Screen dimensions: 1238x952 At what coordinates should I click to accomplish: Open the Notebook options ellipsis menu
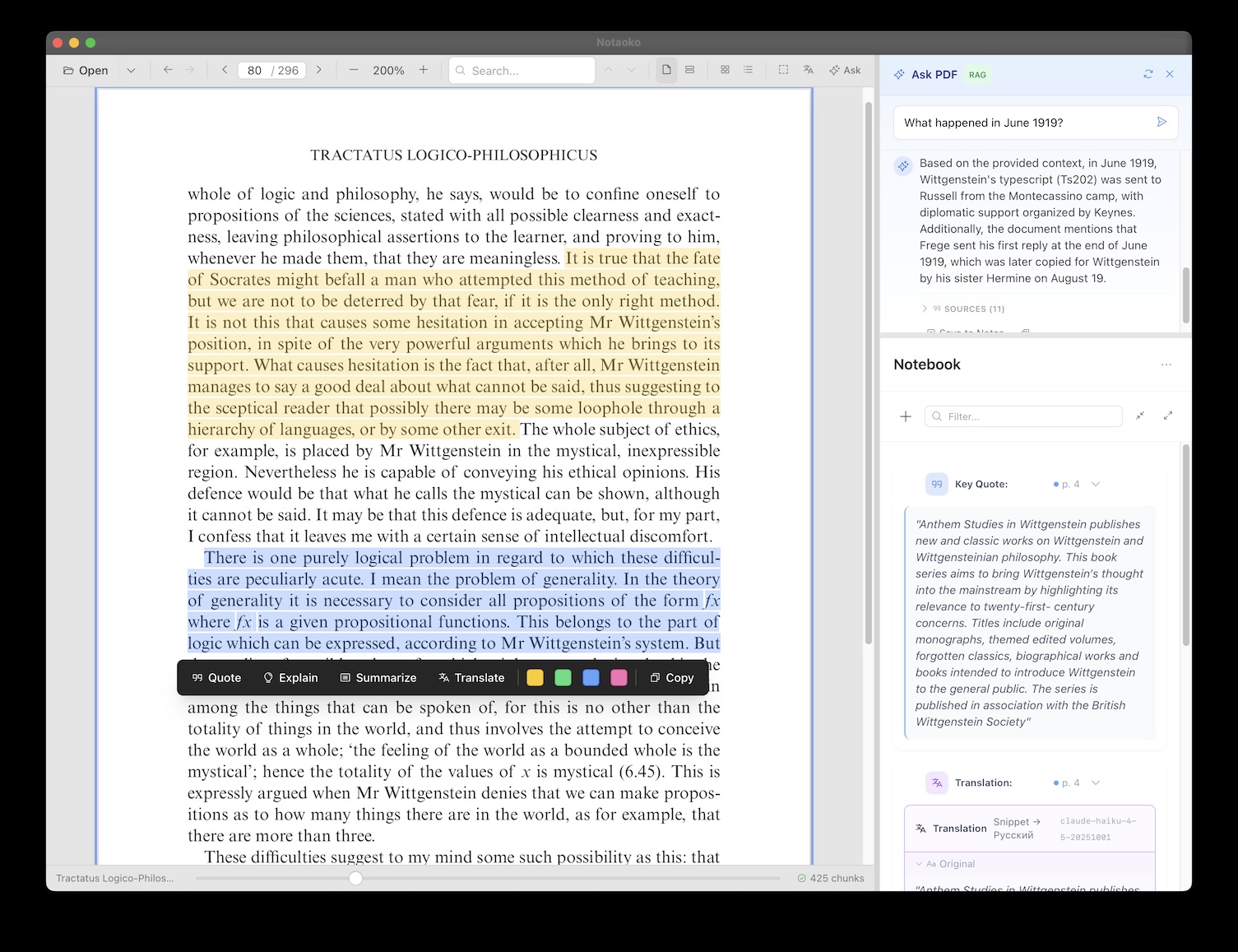pyautogui.click(x=1166, y=365)
